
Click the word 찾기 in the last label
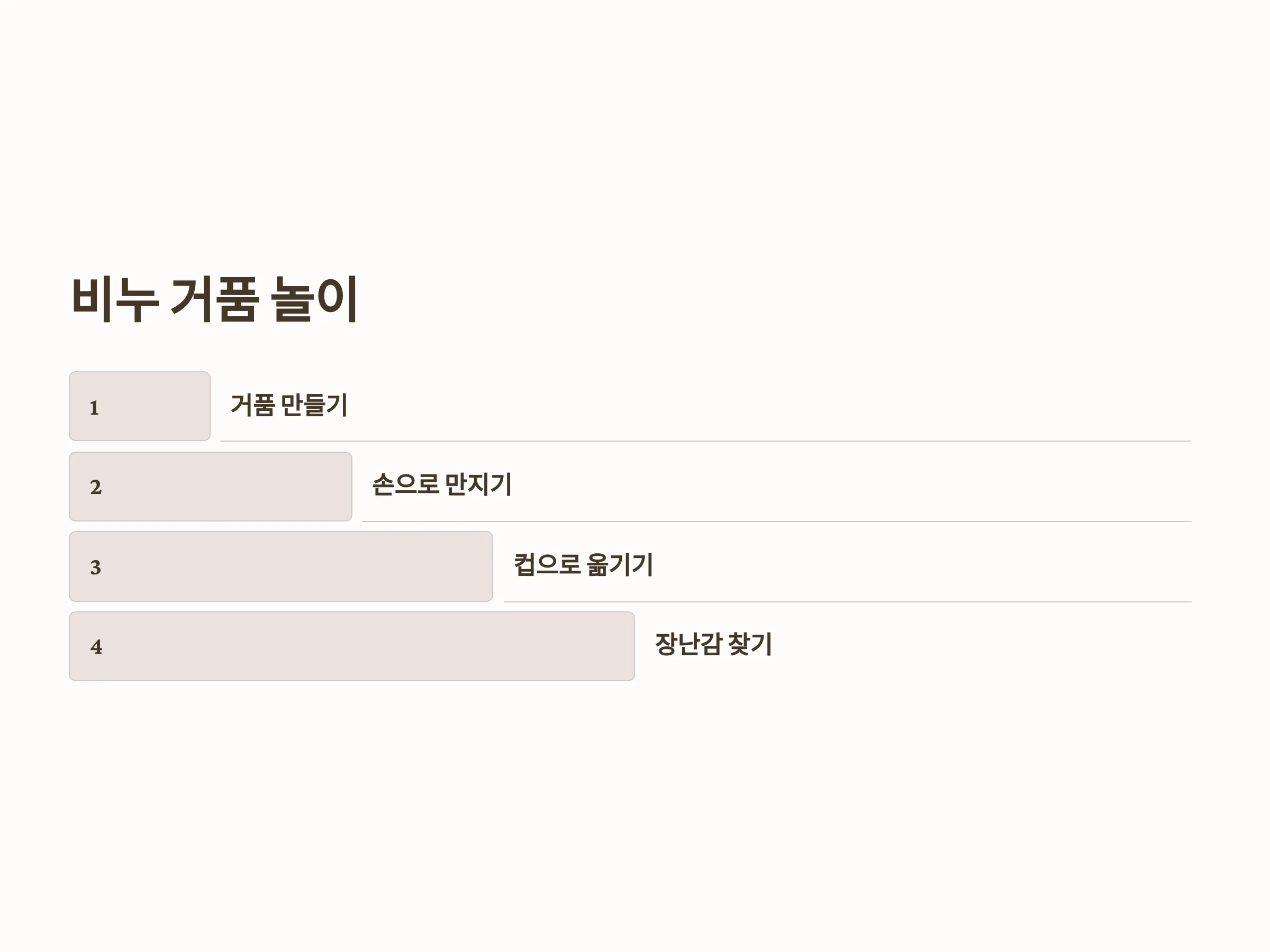[x=750, y=644]
